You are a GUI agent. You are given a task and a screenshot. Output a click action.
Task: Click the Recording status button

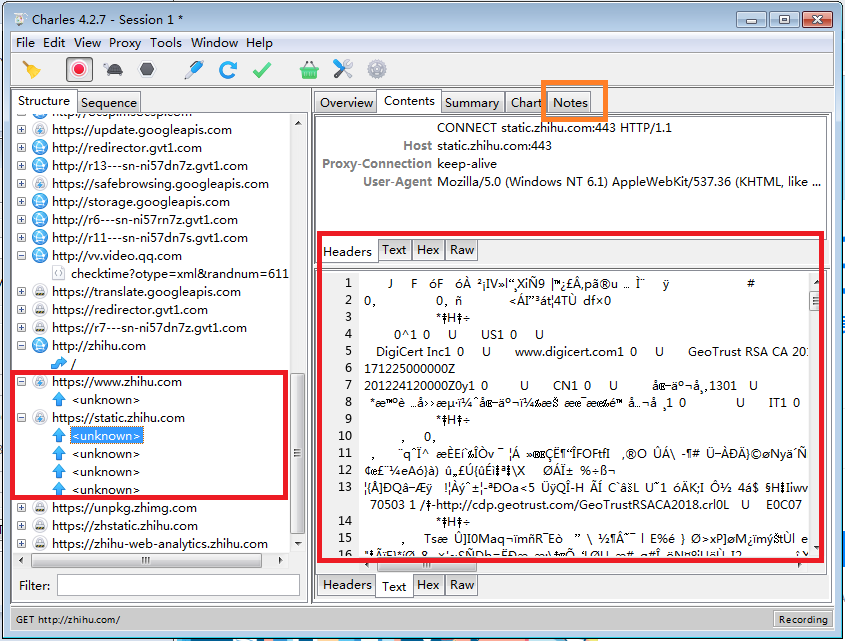pyautogui.click(x=803, y=619)
